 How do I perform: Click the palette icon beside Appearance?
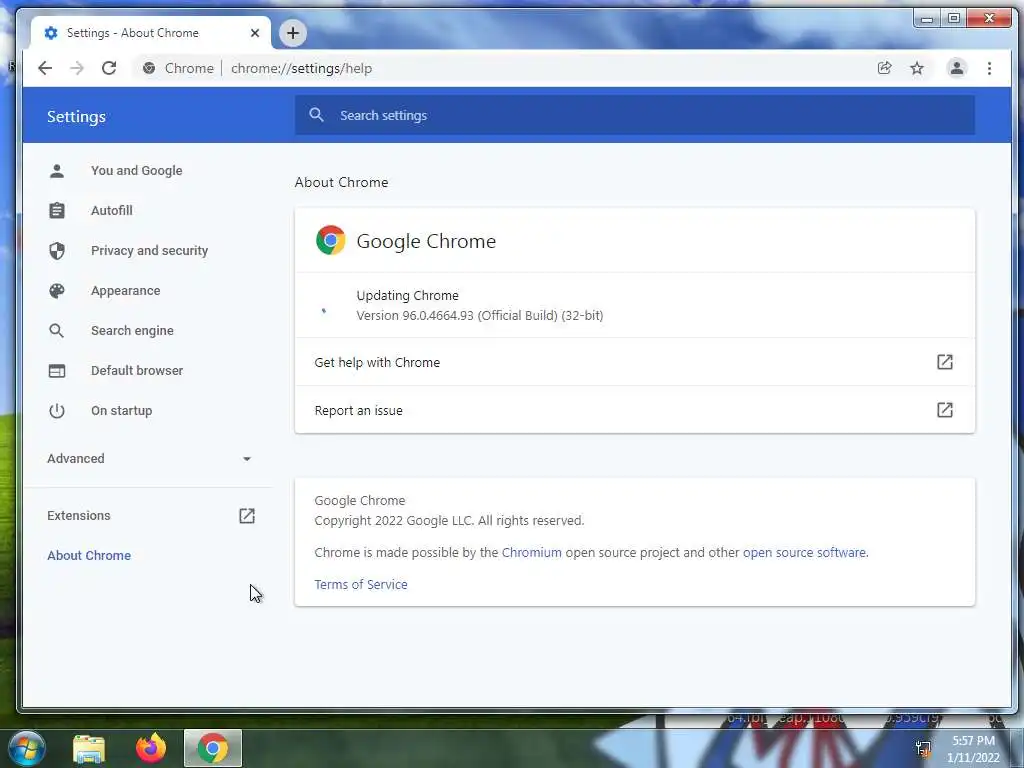(x=57, y=291)
